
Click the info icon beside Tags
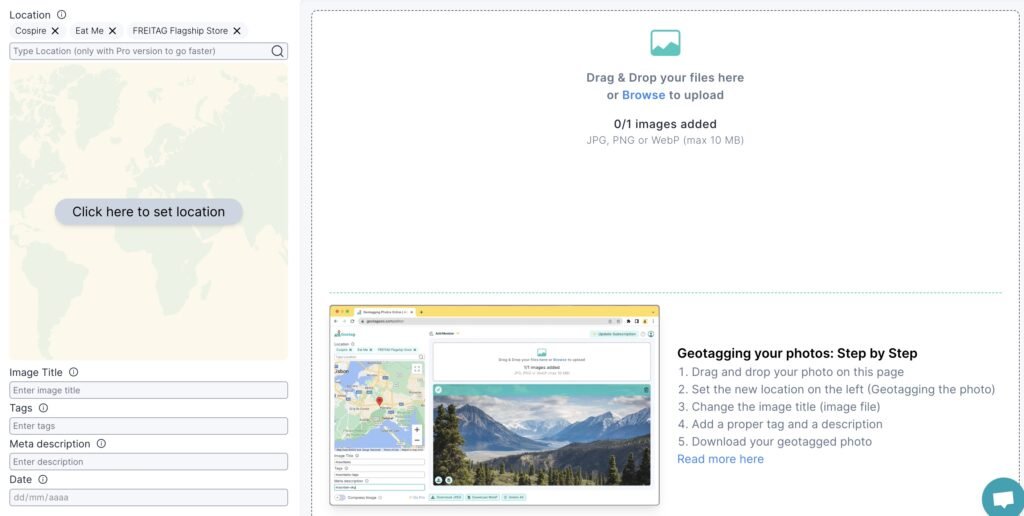[x=43, y=408]
